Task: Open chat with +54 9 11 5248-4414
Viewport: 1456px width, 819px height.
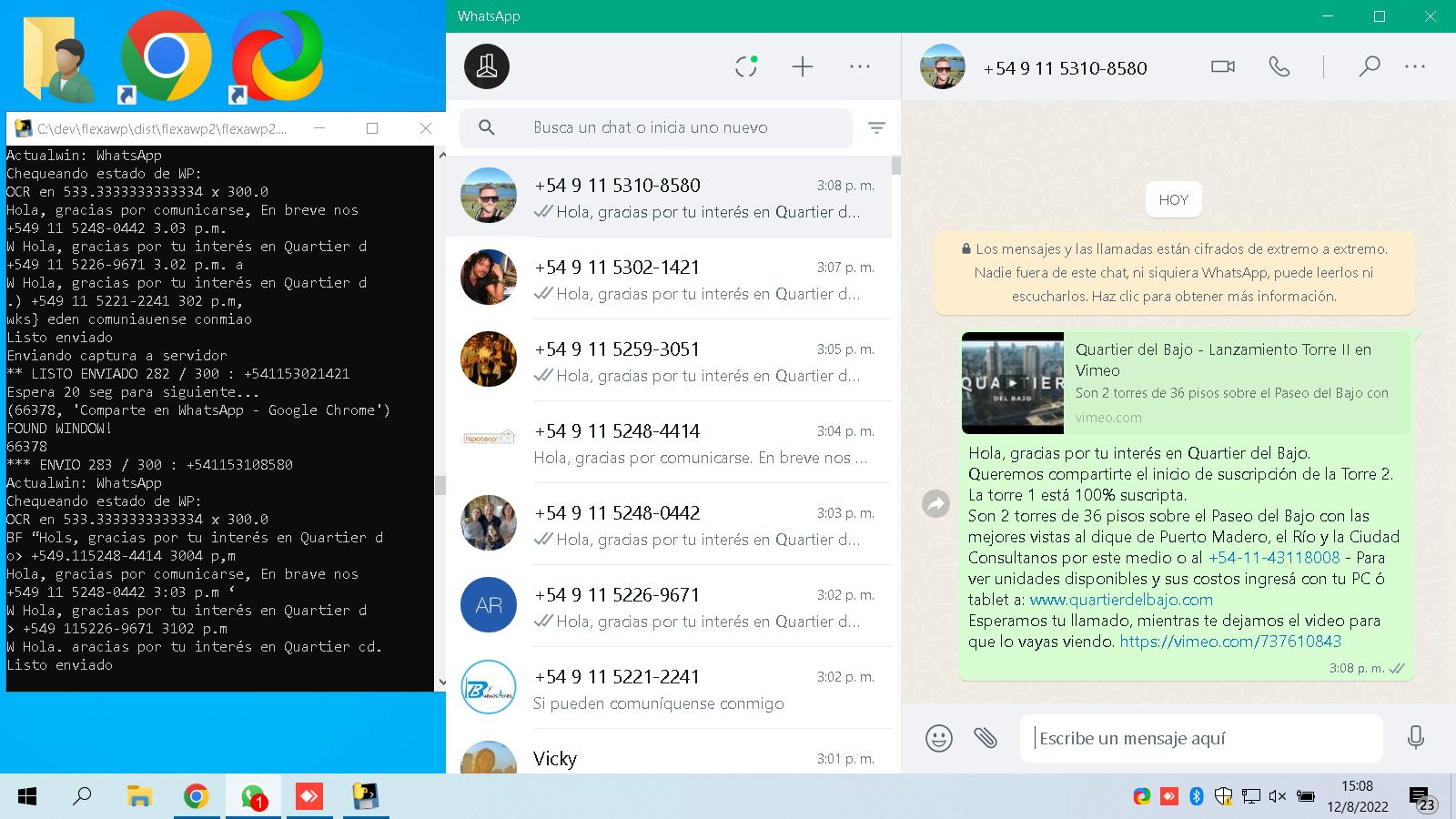Action: tap(669, 442)
